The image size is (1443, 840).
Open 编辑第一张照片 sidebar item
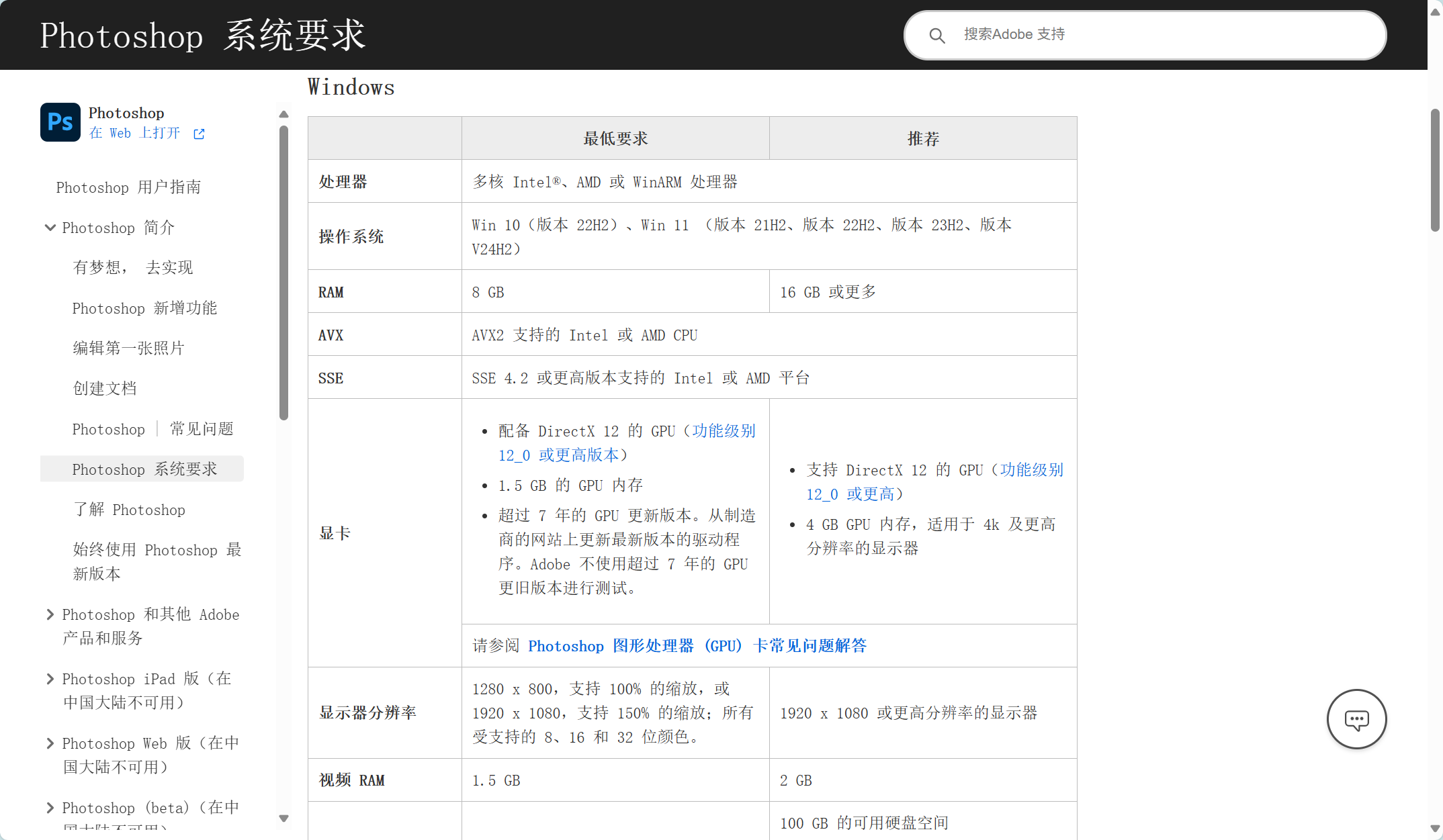pos(128,348)
